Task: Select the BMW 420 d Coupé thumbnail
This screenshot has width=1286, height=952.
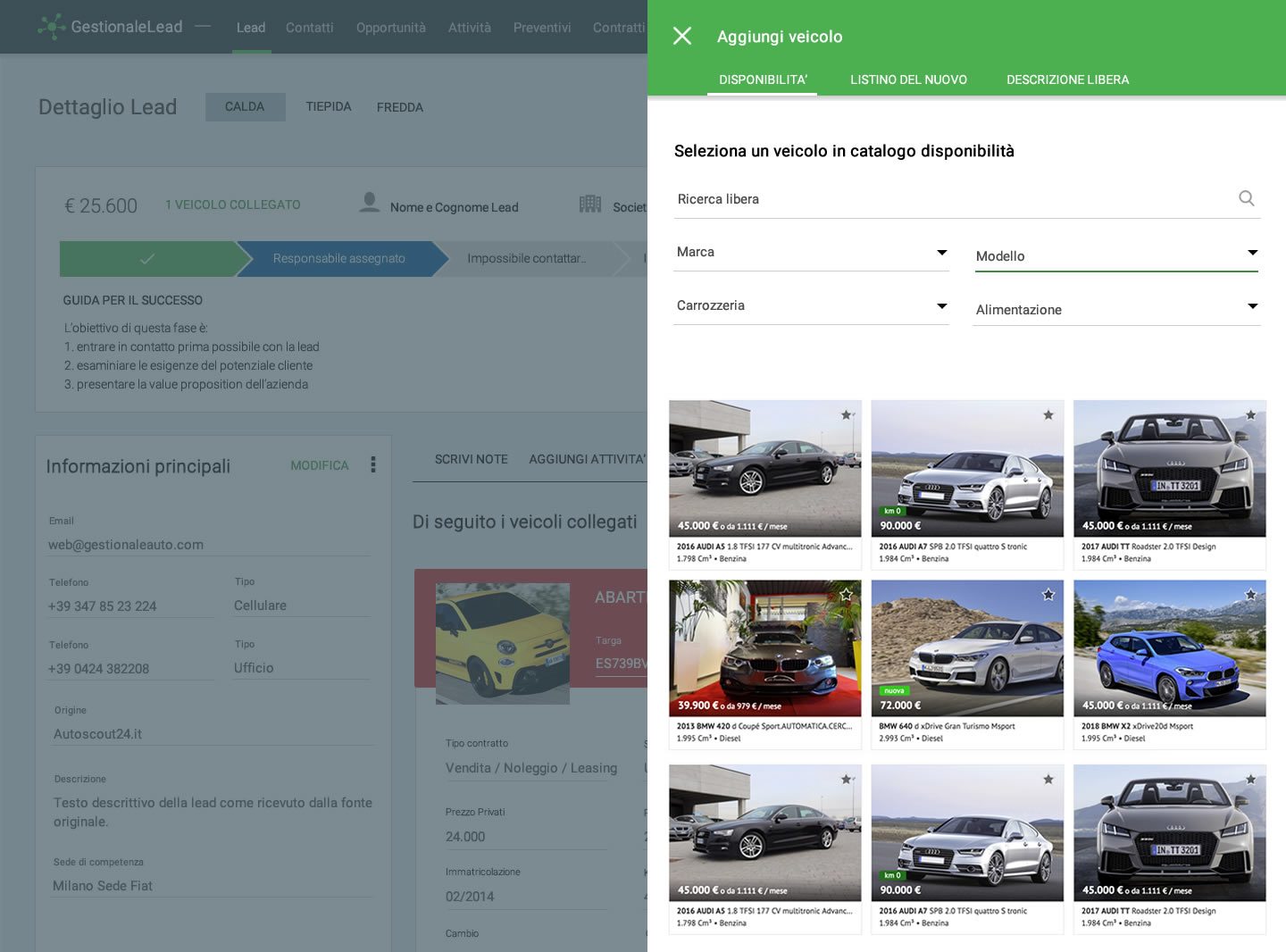Action: (x=764, y=647)
